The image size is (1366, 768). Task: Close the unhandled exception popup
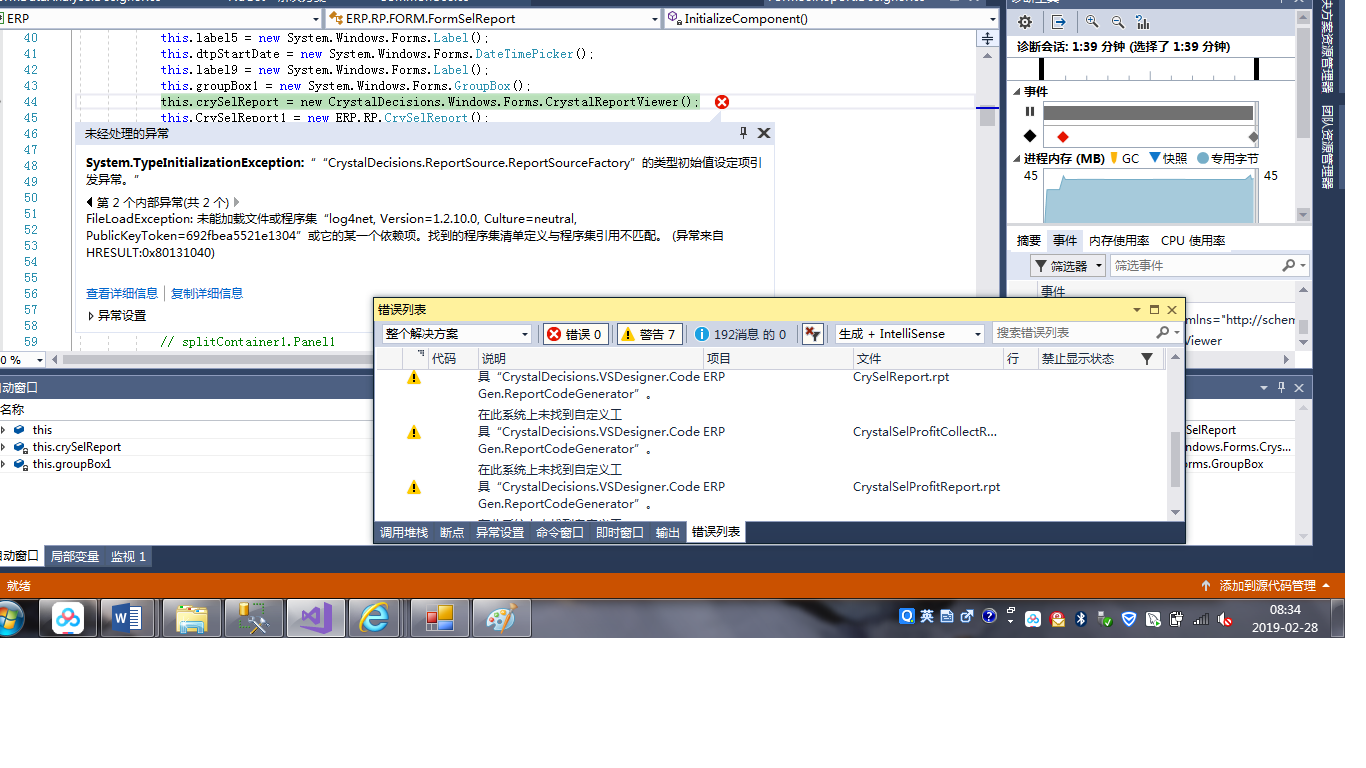coord(764,133)
